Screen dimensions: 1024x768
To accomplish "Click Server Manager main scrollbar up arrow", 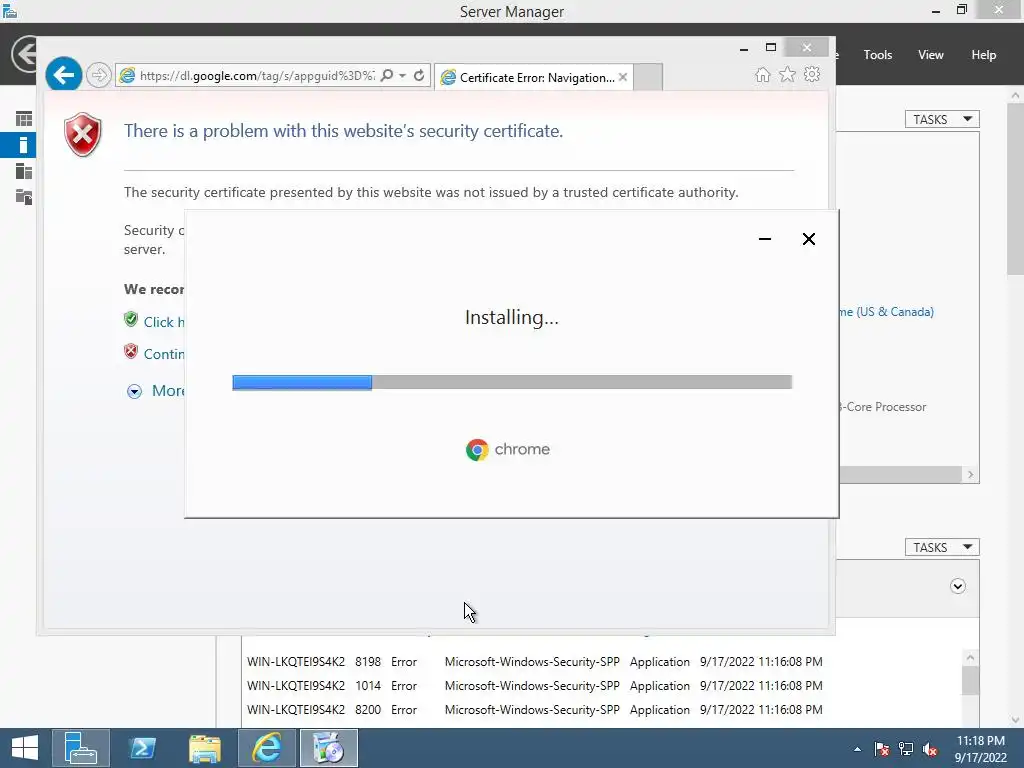I will pyautogui.click(x=1016, y=95).
